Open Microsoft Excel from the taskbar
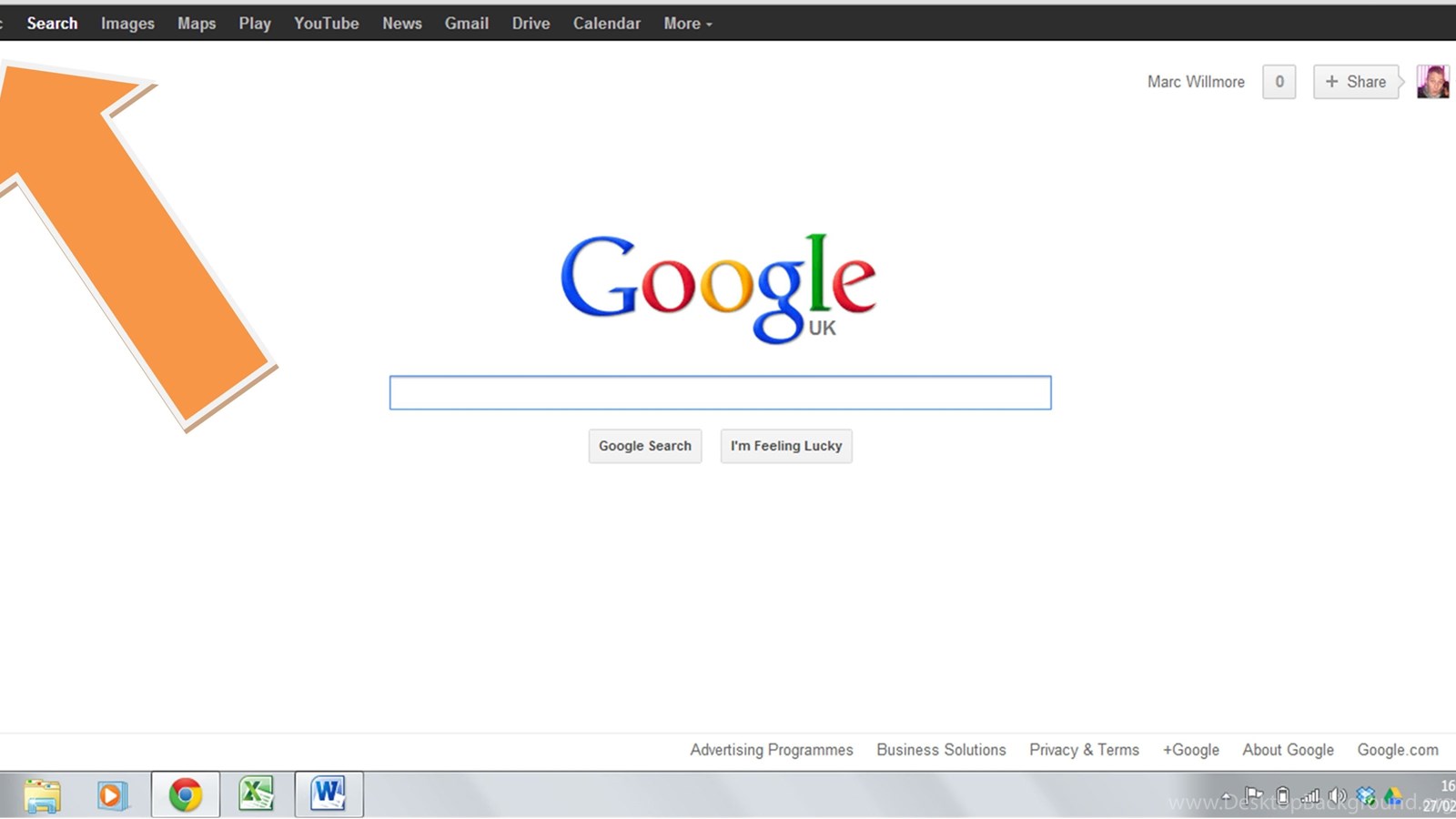Viewport: 1456px width, 819px height. [257, 794]
